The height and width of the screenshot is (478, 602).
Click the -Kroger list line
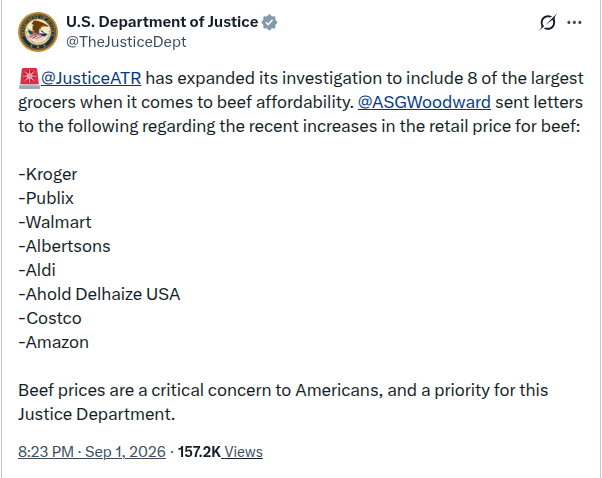pyautogui.click(x=48, y=175)
